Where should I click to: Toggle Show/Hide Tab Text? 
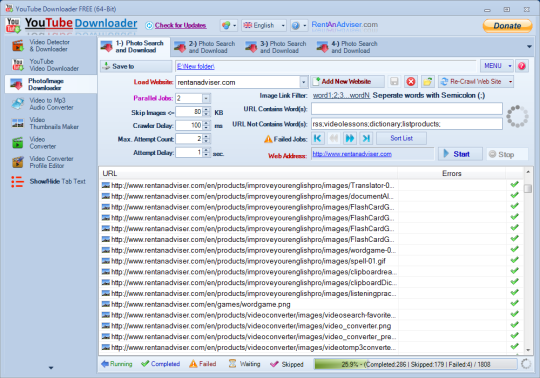point(50,181)
